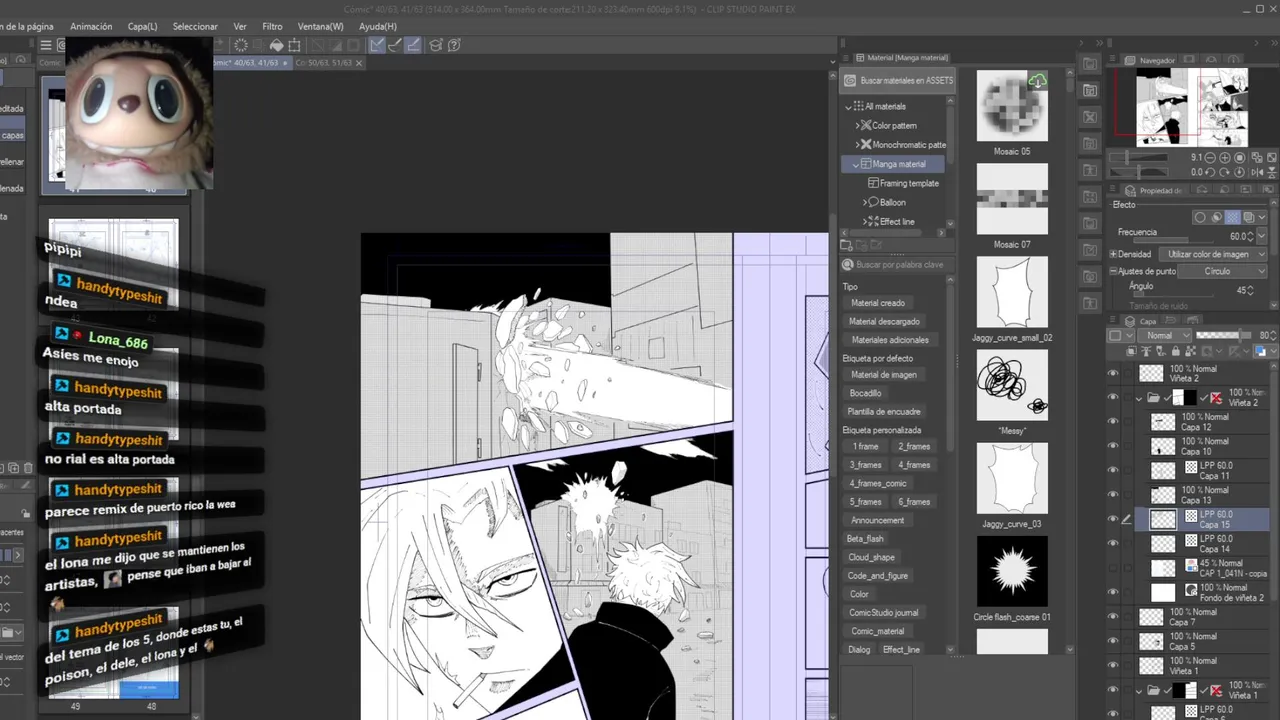Image resolution: width=1280 pixels, height=720 pixels.
Task: Expand the Effect line folder
Action: (x=866, y=221)
